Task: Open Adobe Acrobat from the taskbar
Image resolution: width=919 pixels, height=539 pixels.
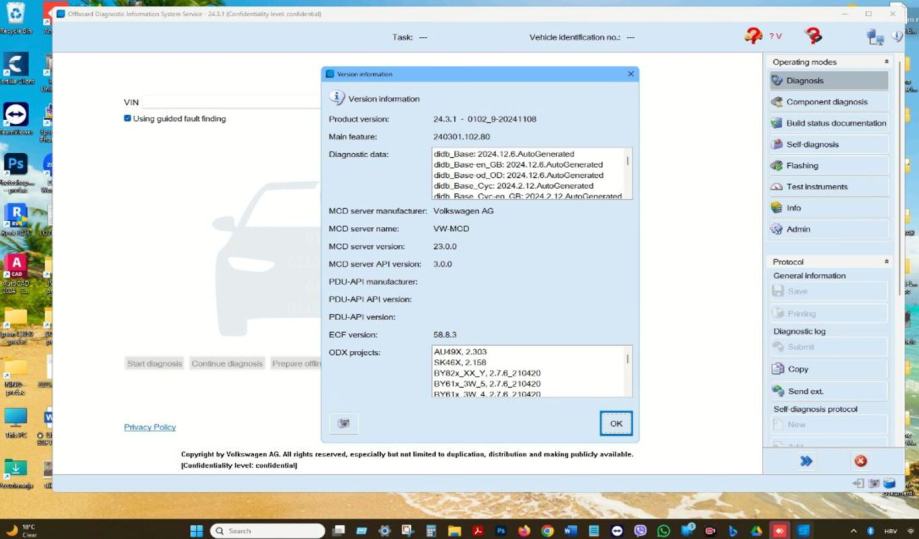Action: pos(478,531)
